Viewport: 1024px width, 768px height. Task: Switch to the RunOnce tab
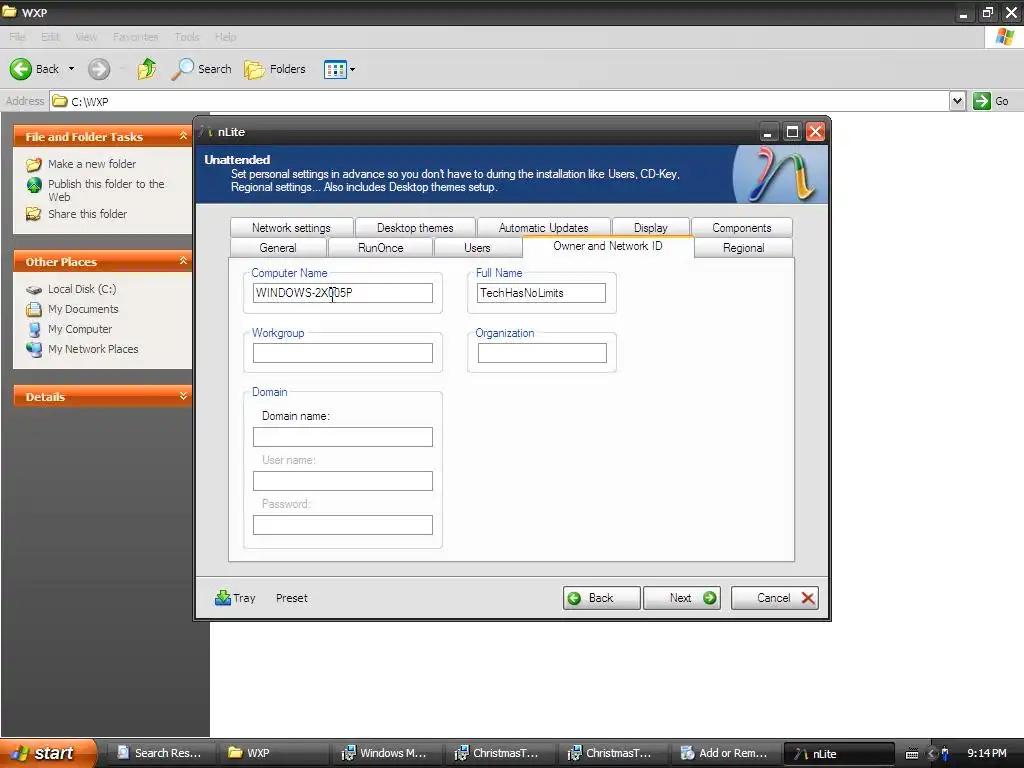pos(381,248)
